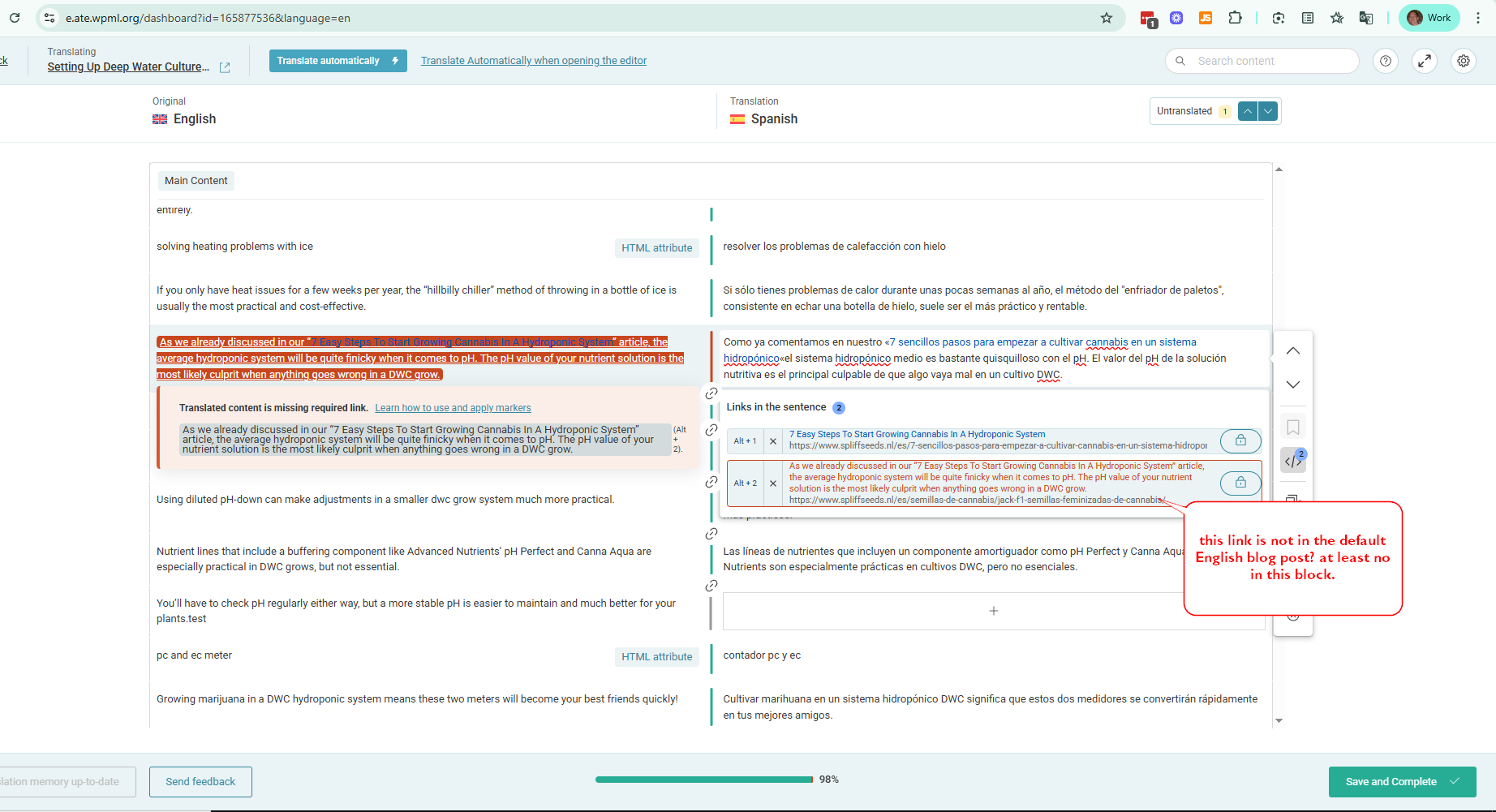Open the purple gear browser extension

tap(1176, 18)
